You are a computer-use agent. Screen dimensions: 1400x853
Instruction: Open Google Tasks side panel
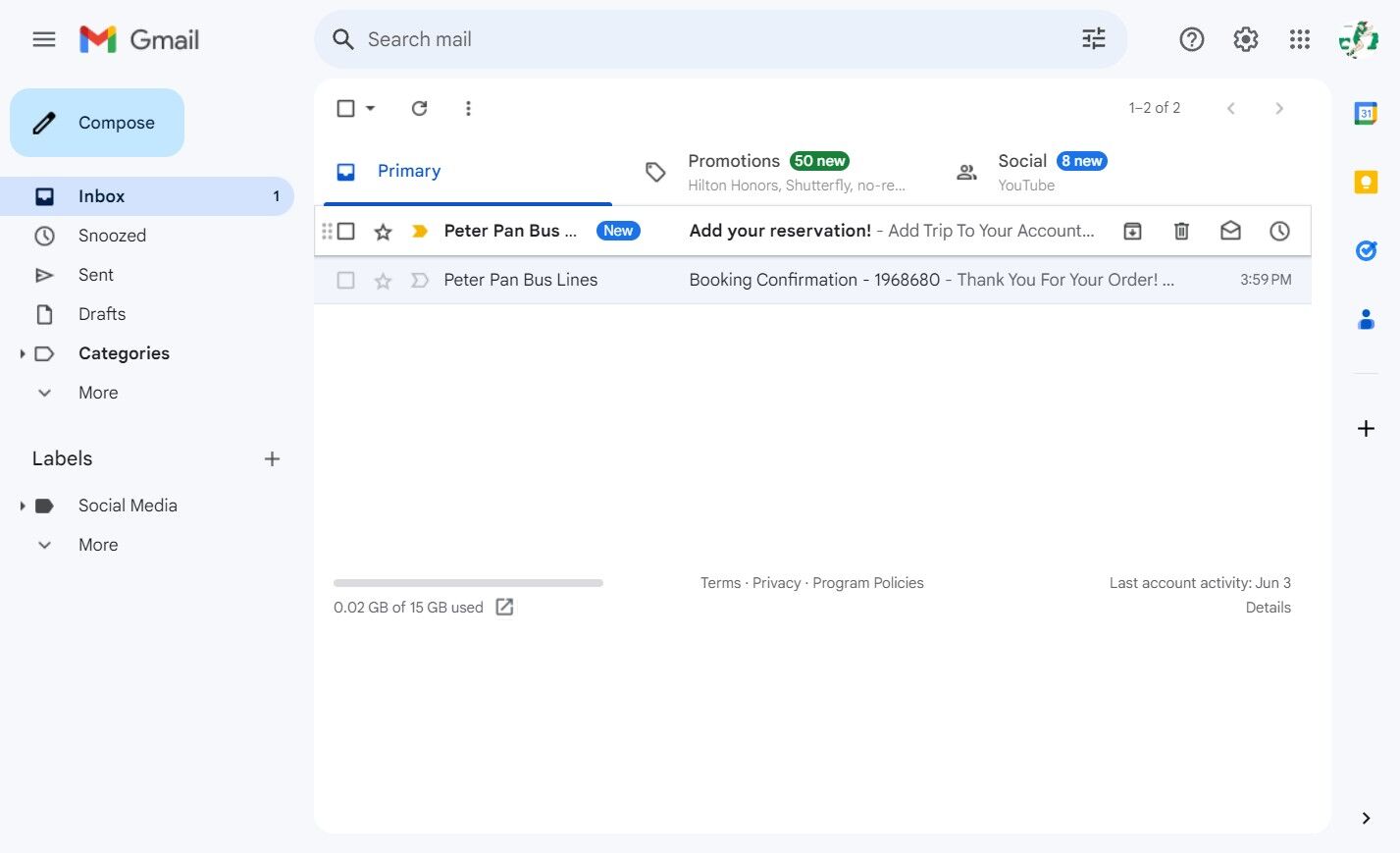pos(1366,250)
